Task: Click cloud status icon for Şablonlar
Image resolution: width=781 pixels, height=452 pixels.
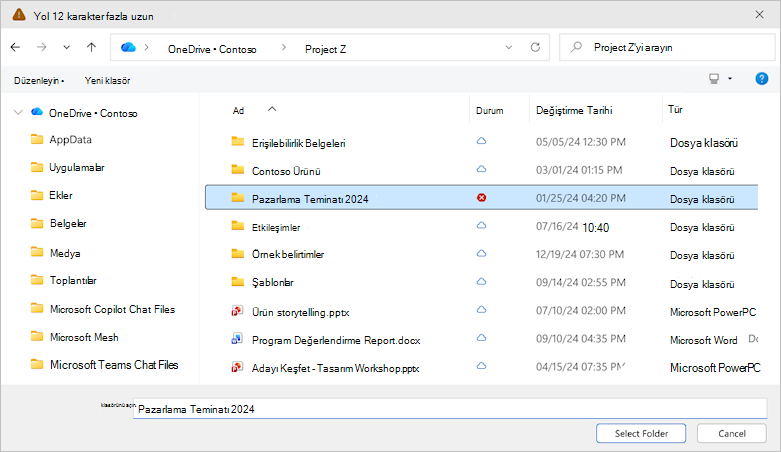Action: 481,282
